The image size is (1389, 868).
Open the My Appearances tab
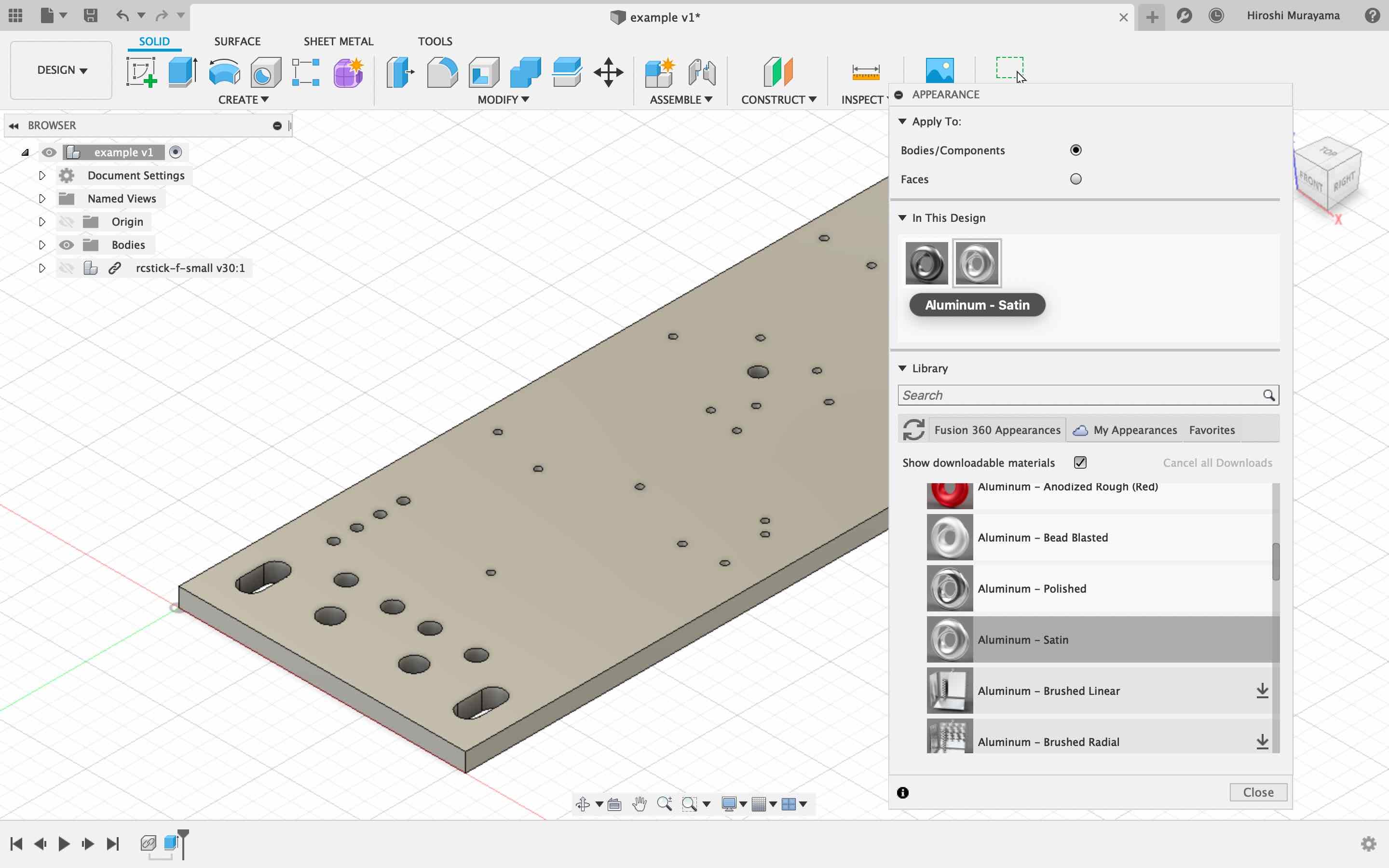click(1134, 430)
